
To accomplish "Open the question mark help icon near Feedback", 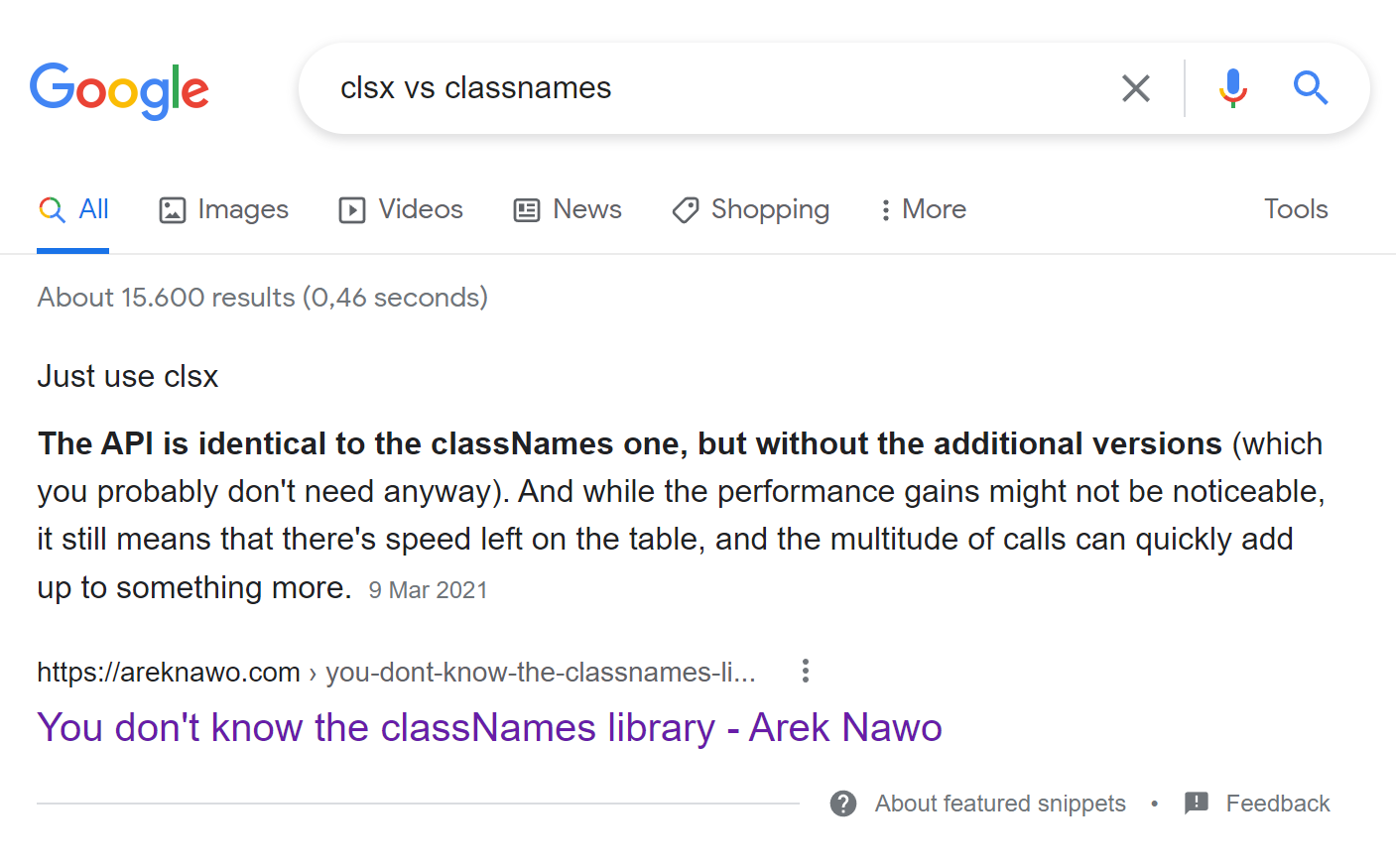I will pos(842,804).
